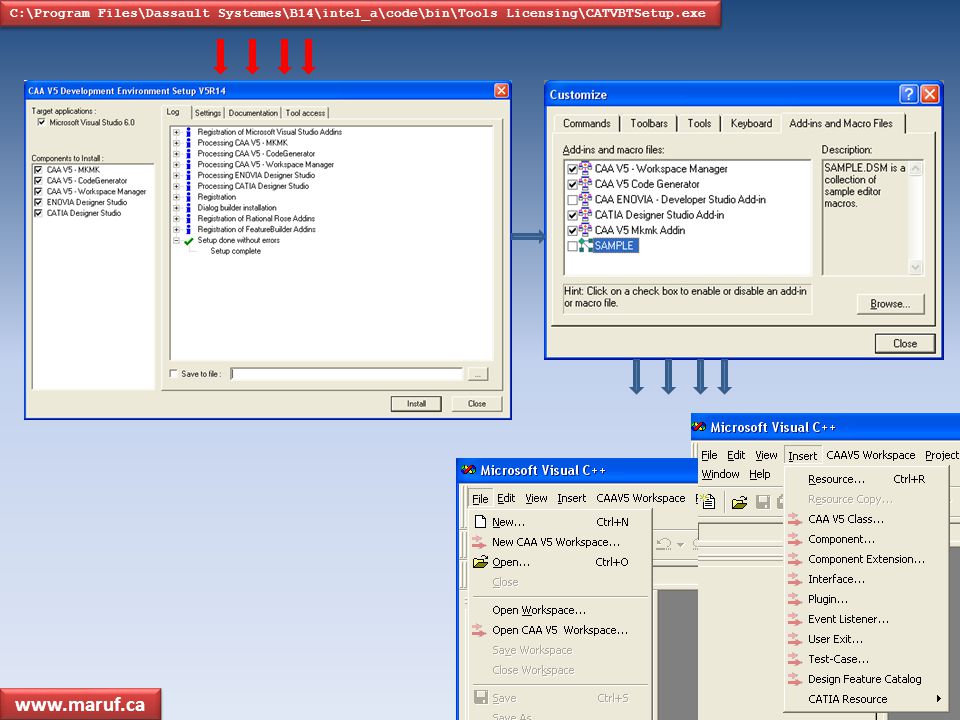Click the Close button in Customize dialog
Image resolution: width=960 pixels, height=720 pixels.
905,343
